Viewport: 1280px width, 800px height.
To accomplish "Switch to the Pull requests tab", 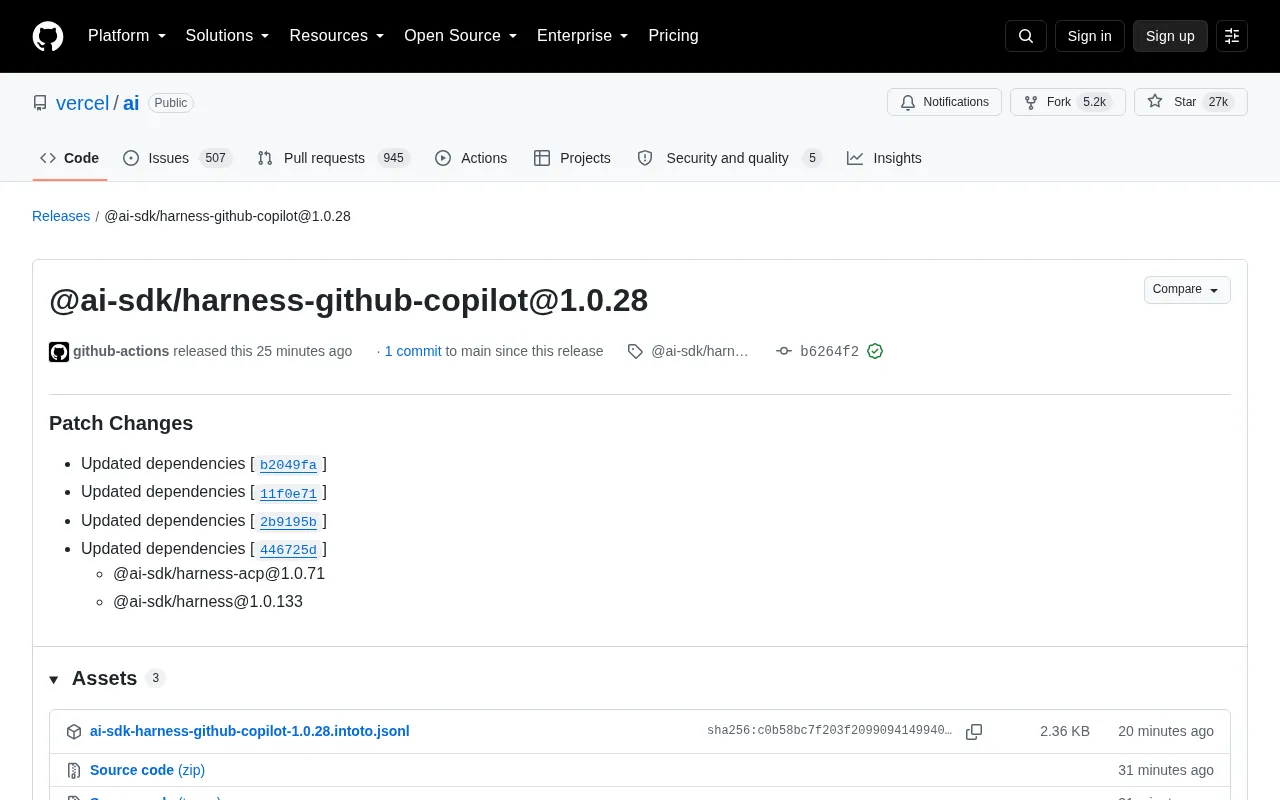I will (333, 158).
